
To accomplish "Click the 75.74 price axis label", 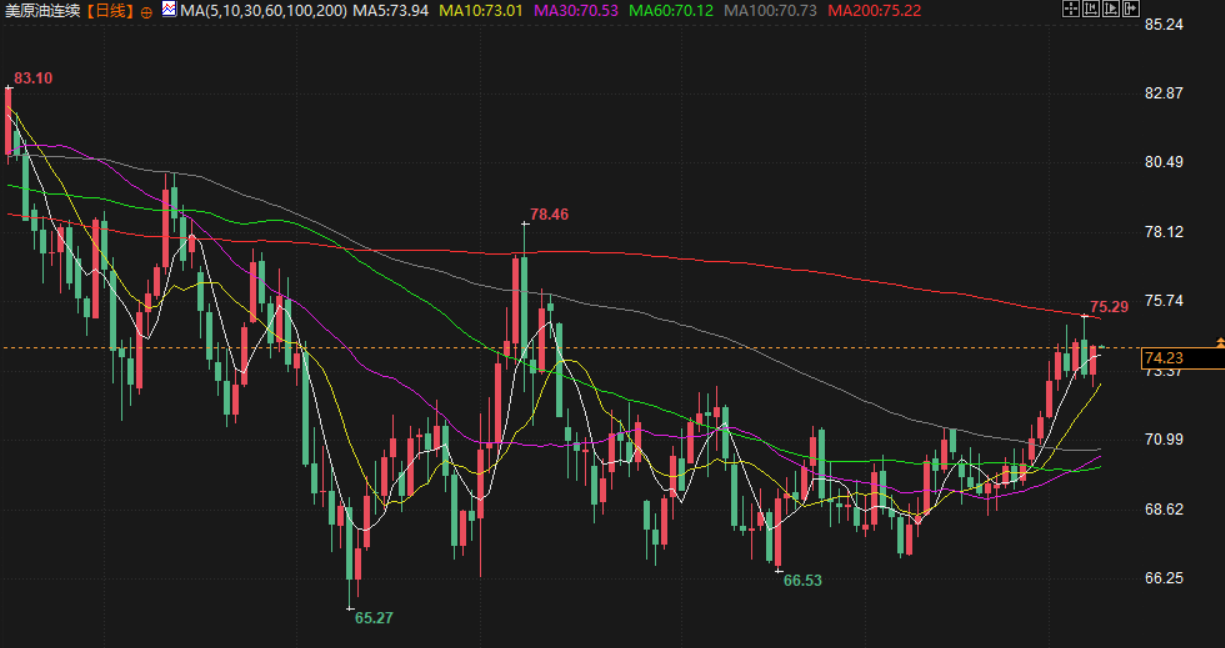I will tap(1164, 301).
